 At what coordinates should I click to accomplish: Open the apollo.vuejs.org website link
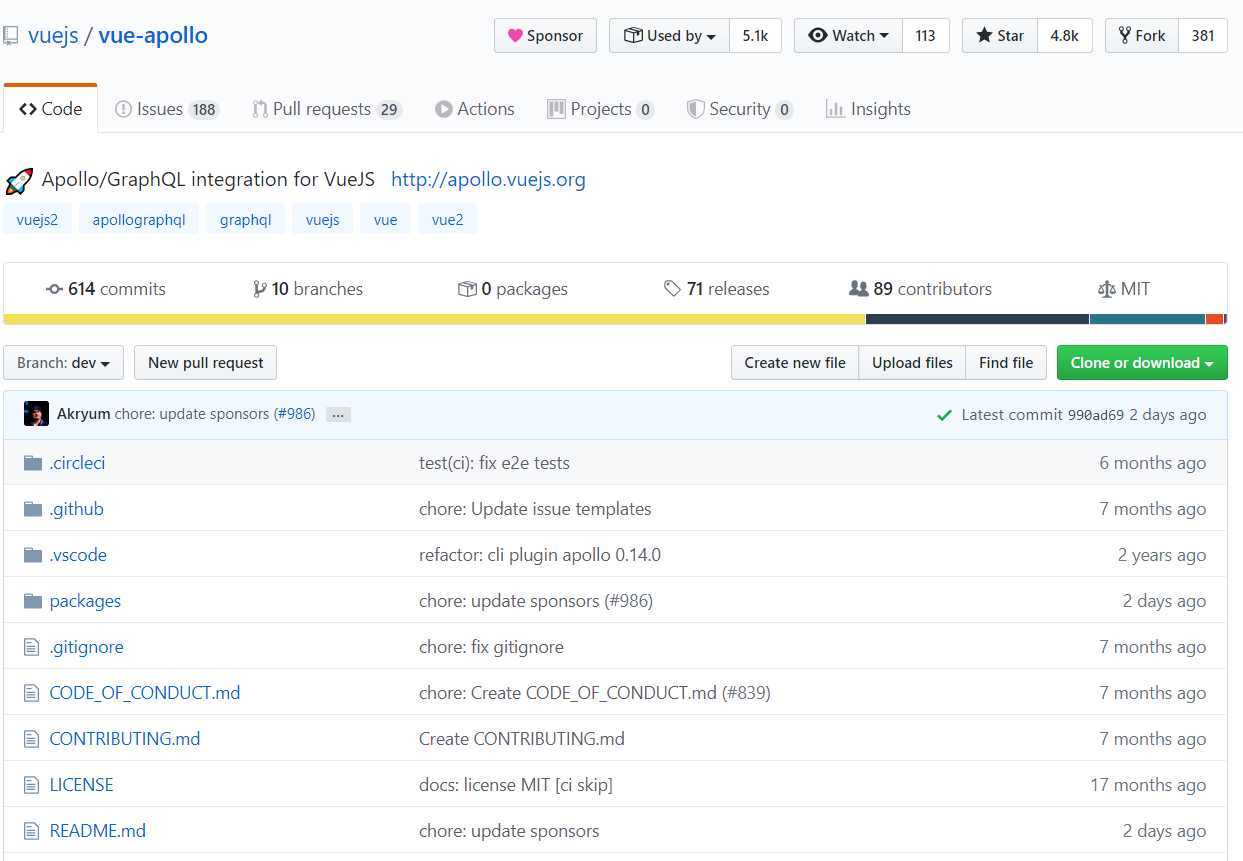tap(488, 180)
